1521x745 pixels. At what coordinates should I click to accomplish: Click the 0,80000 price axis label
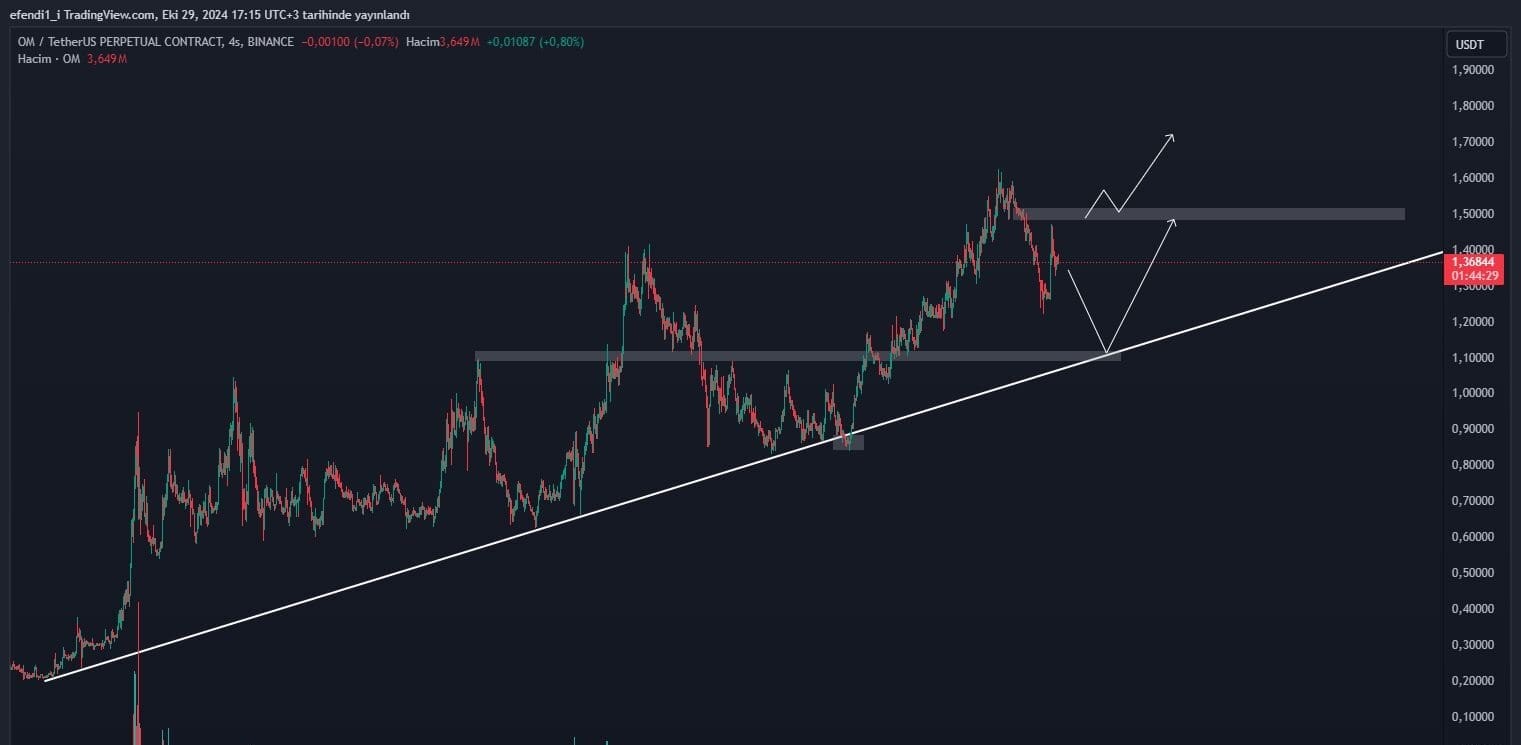point(1473,465)
